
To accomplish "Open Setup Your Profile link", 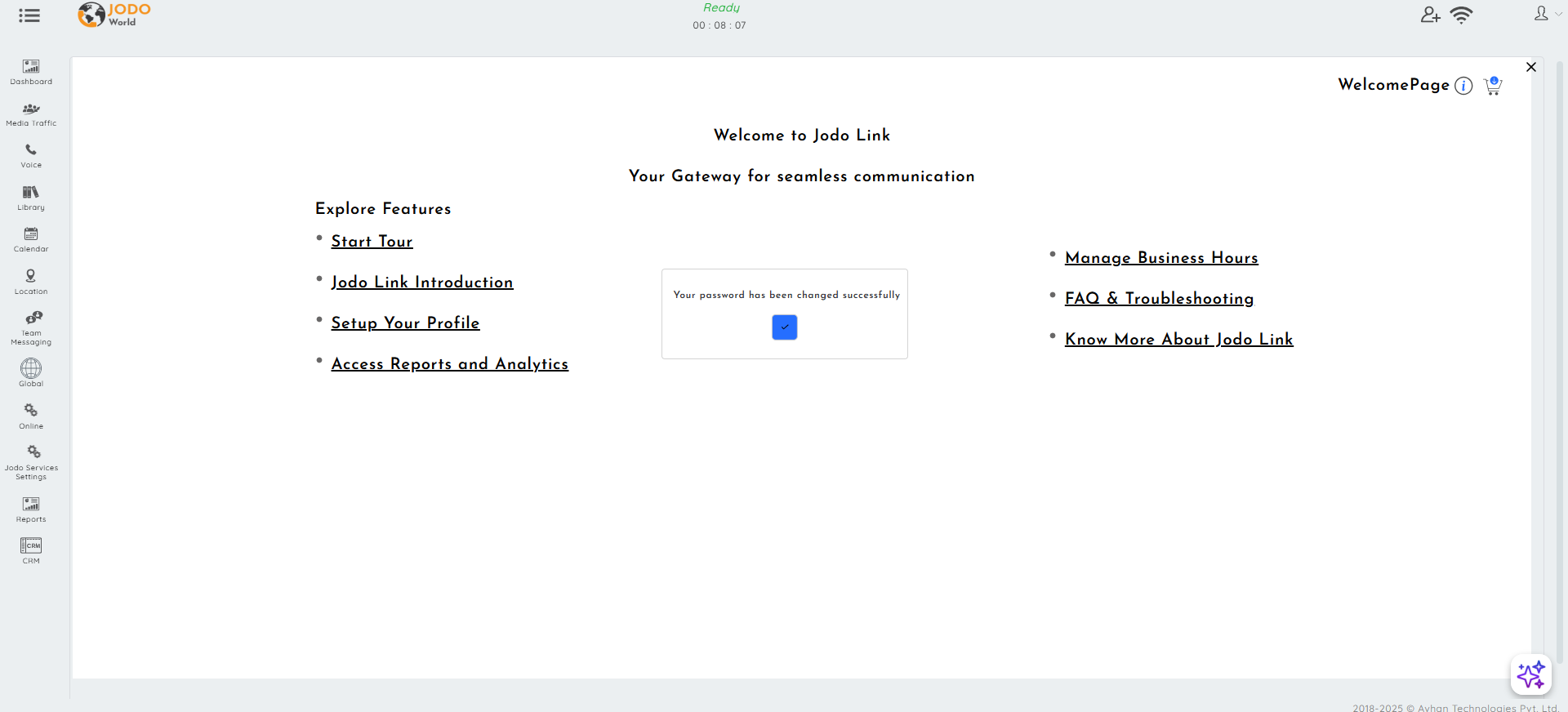I will [x=405, y=323].
